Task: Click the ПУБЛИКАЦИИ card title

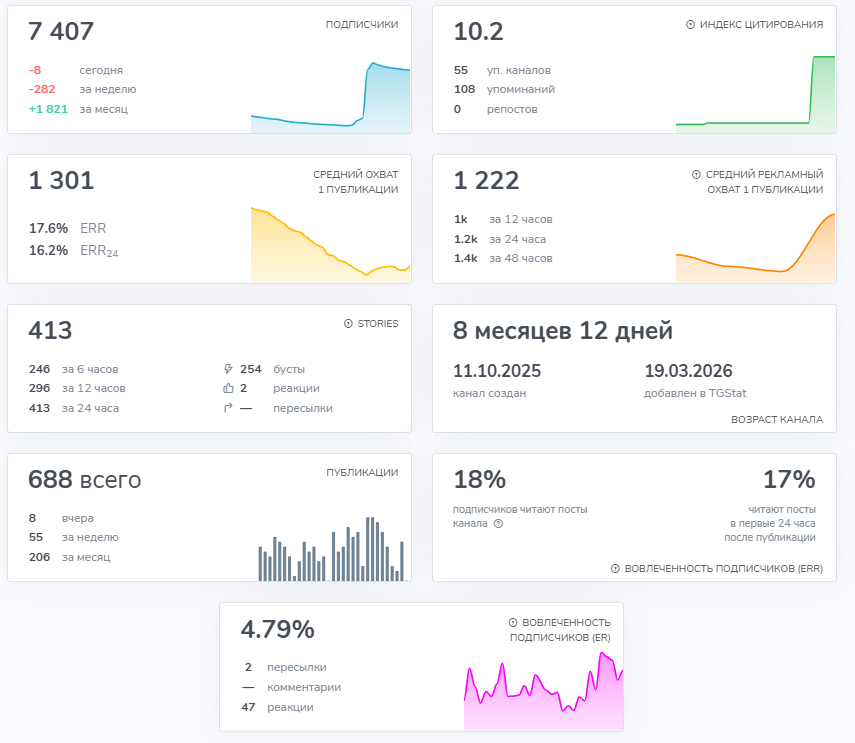Action: click(362, 473)
